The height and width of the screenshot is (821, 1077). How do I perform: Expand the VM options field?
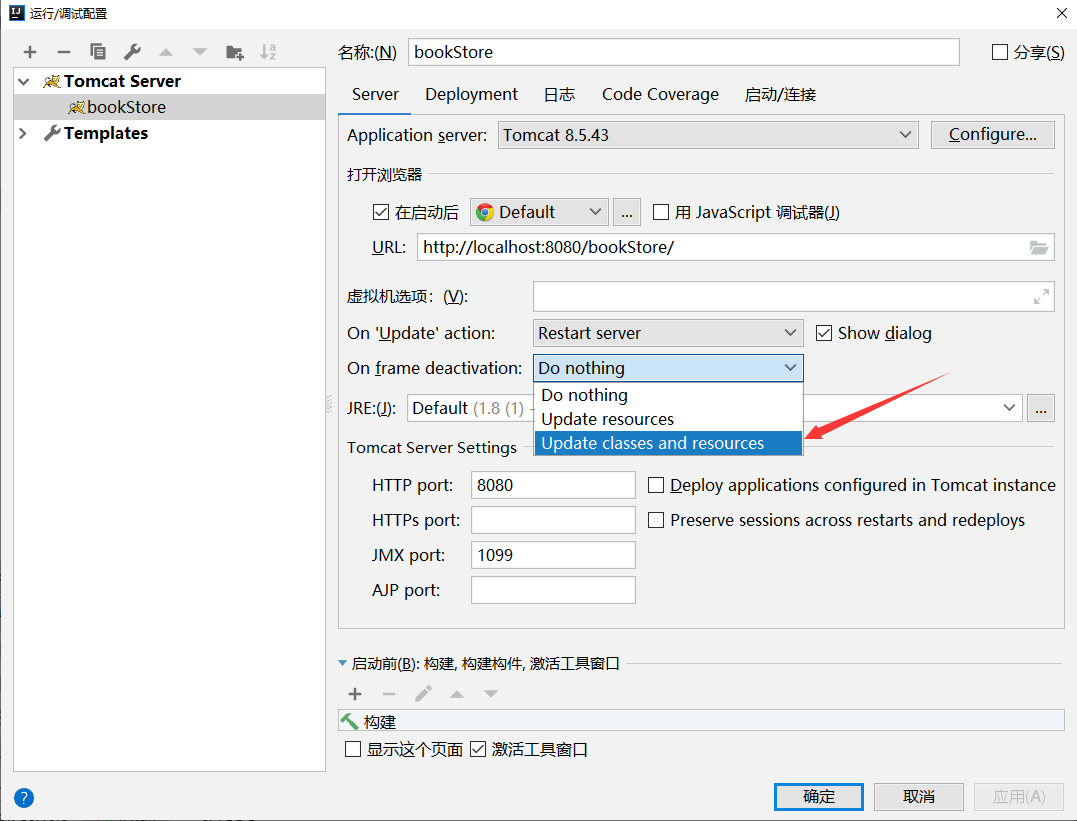(x=1041, y=296)
